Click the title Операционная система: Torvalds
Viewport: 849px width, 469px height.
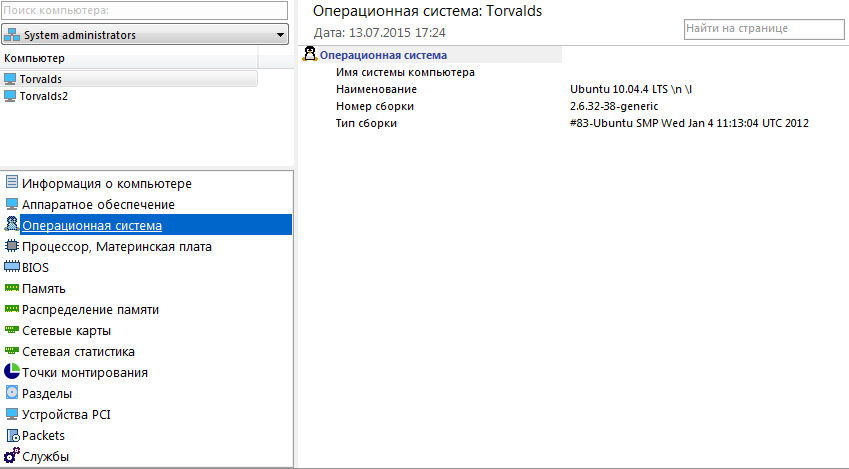tap(427, 11)
